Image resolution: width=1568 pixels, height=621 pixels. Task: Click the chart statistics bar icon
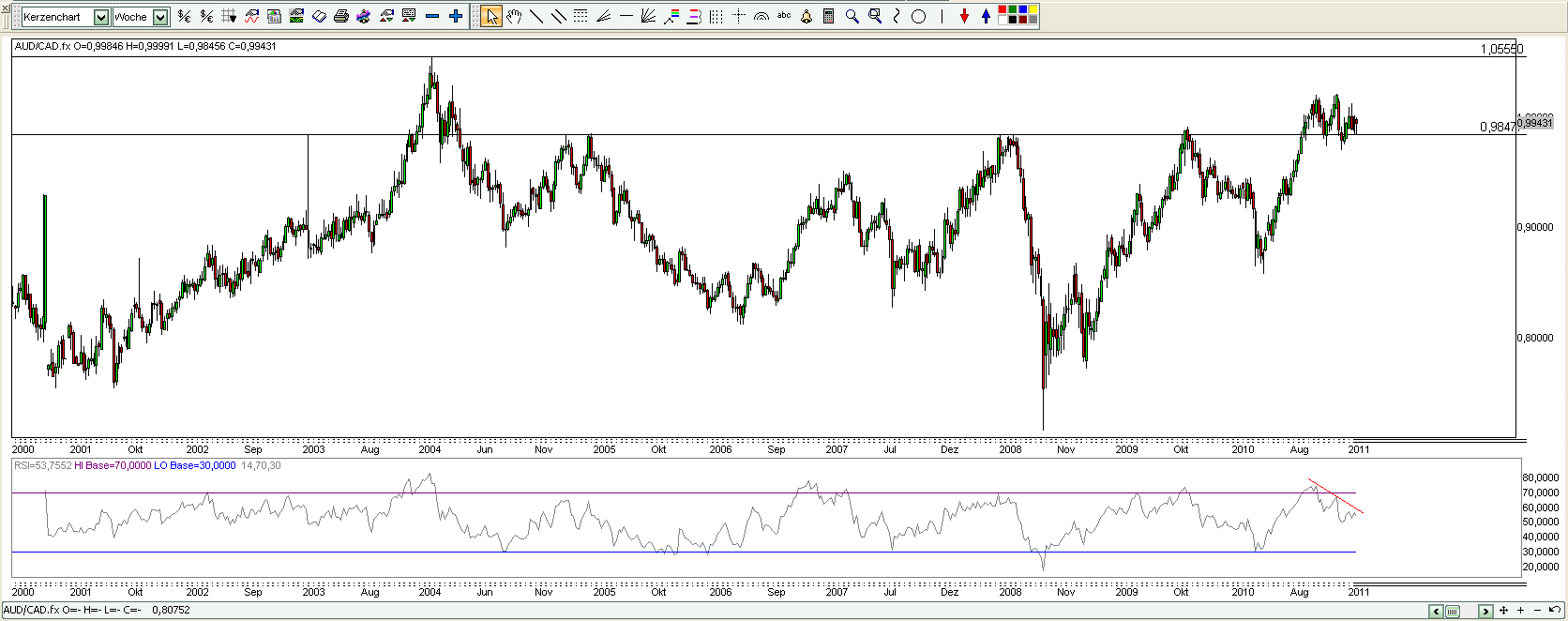click(x=274, y=16)
